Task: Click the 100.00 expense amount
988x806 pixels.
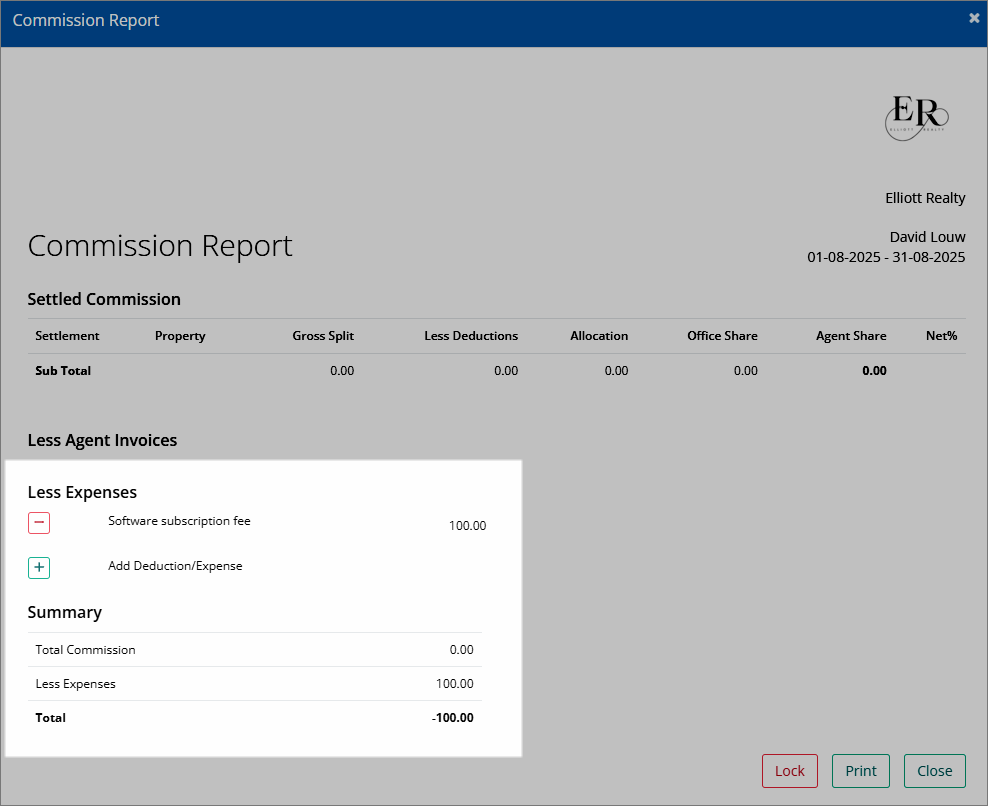Action: tap(467, 526)
